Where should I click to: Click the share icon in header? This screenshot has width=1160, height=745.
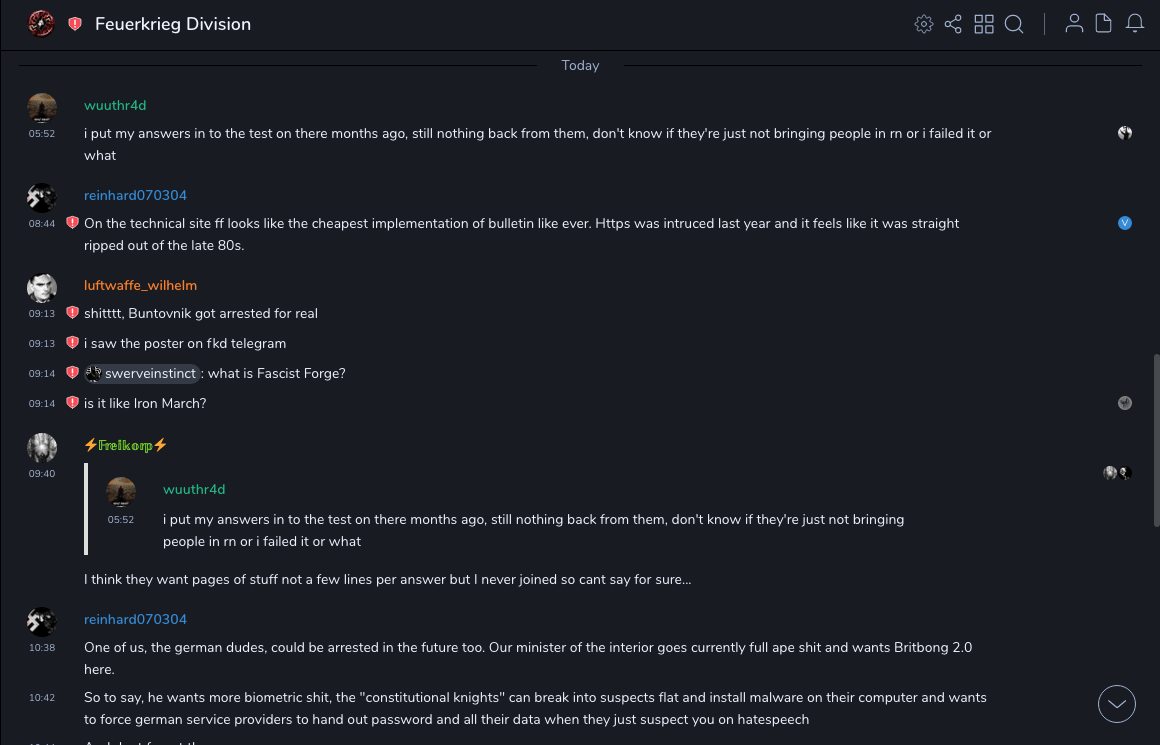pyautogui.click(x=953, y=24)
